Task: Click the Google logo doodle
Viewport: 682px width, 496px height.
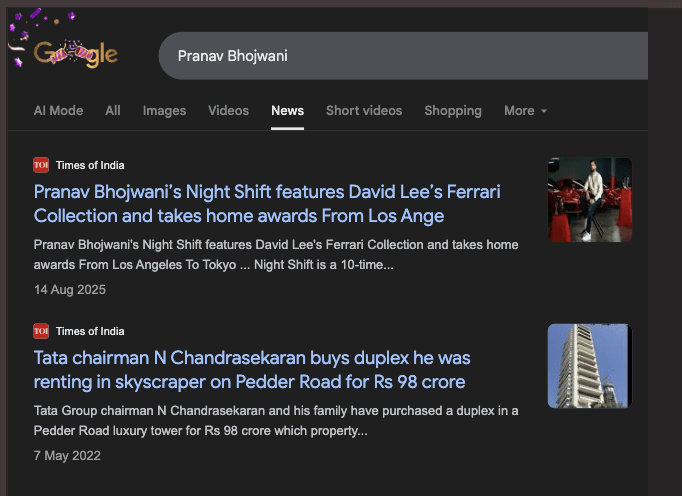Action: (x=76, y=54)
